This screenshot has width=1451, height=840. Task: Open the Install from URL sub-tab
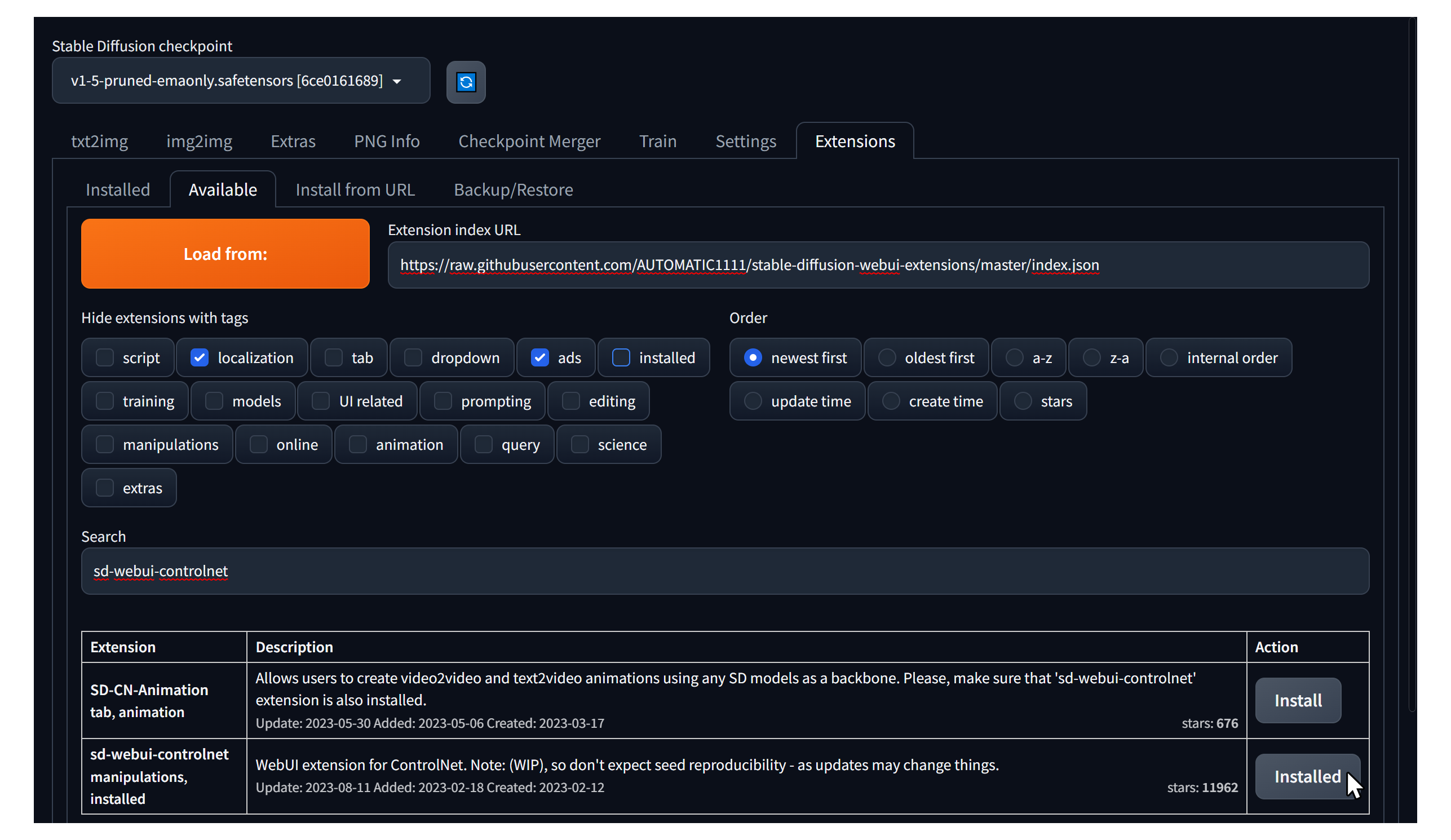[x=355, y=189]
